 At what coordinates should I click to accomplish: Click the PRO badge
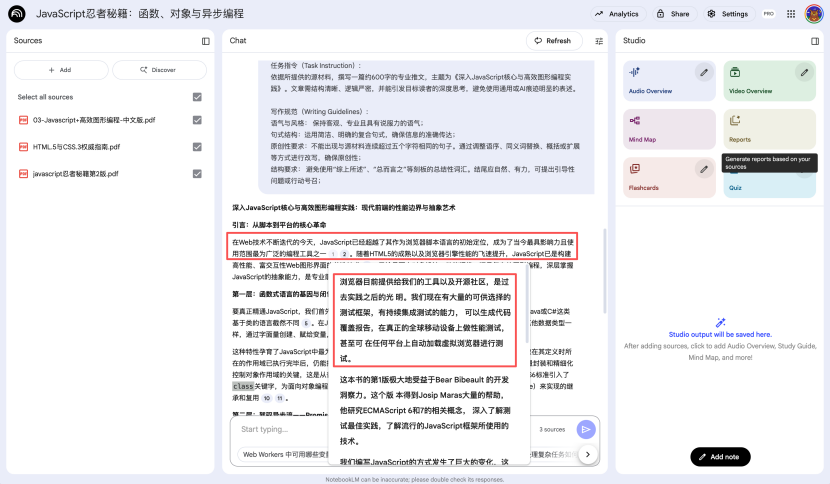click(x=769, y=14)
